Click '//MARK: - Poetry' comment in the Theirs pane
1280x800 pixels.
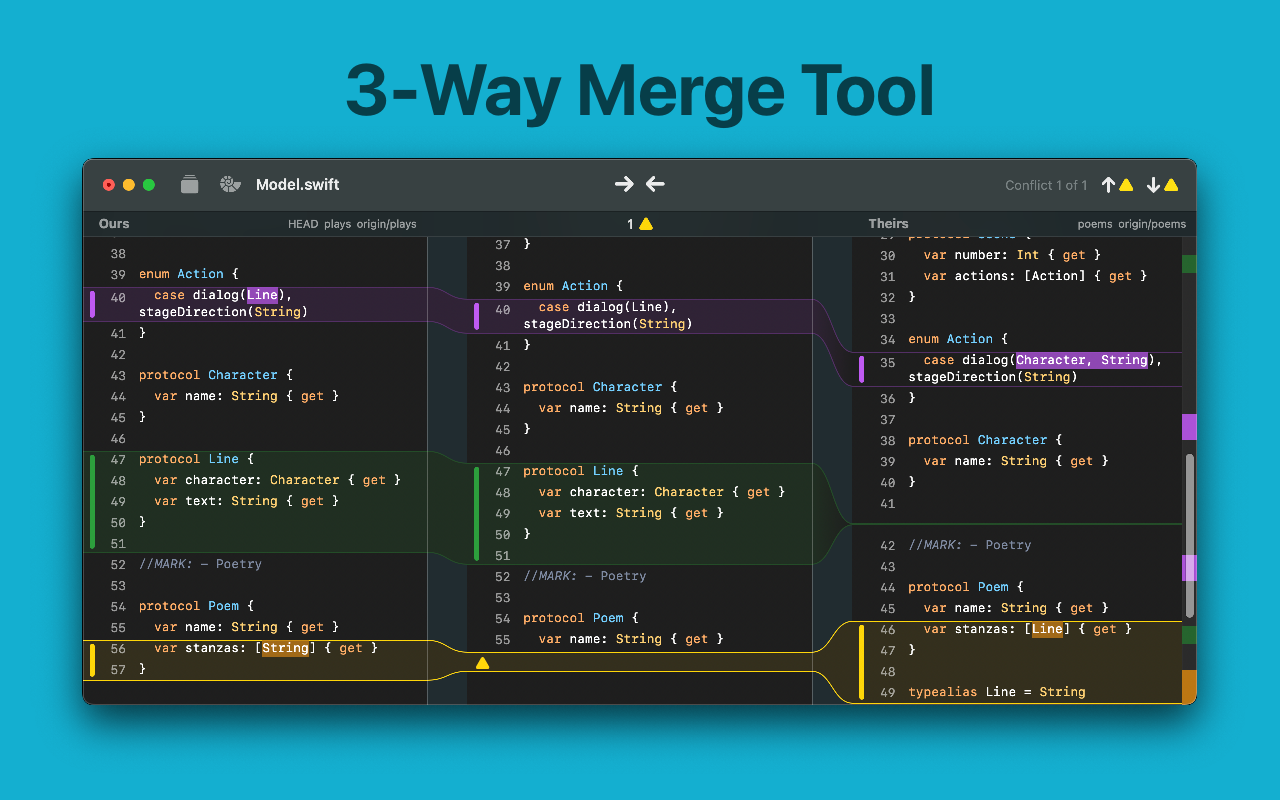[970, 545]
